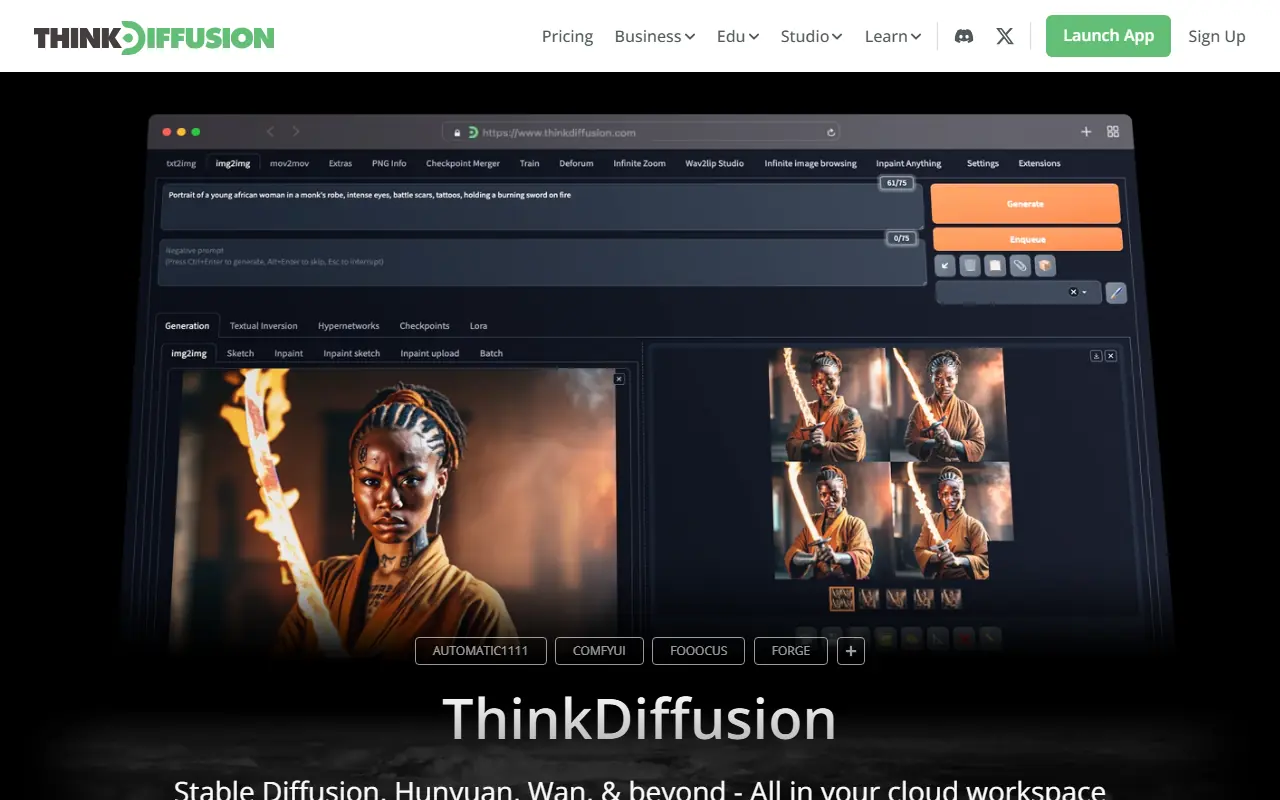Click the green Launch App button
Image resolution: width=1280 pixels, height=800 pixels.
(x=1108, y=36)
